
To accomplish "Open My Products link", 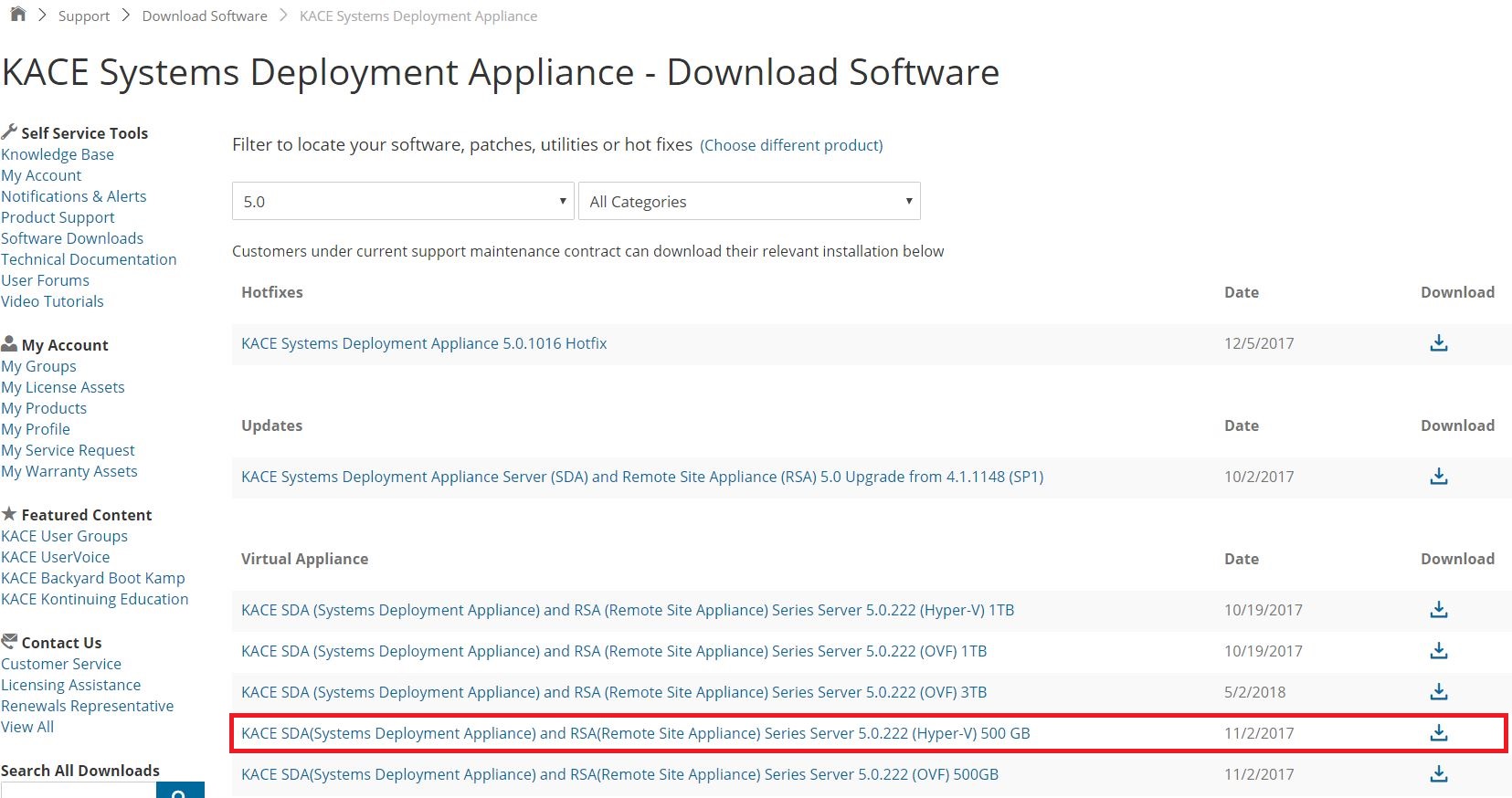I will click(x=44, y=408).
